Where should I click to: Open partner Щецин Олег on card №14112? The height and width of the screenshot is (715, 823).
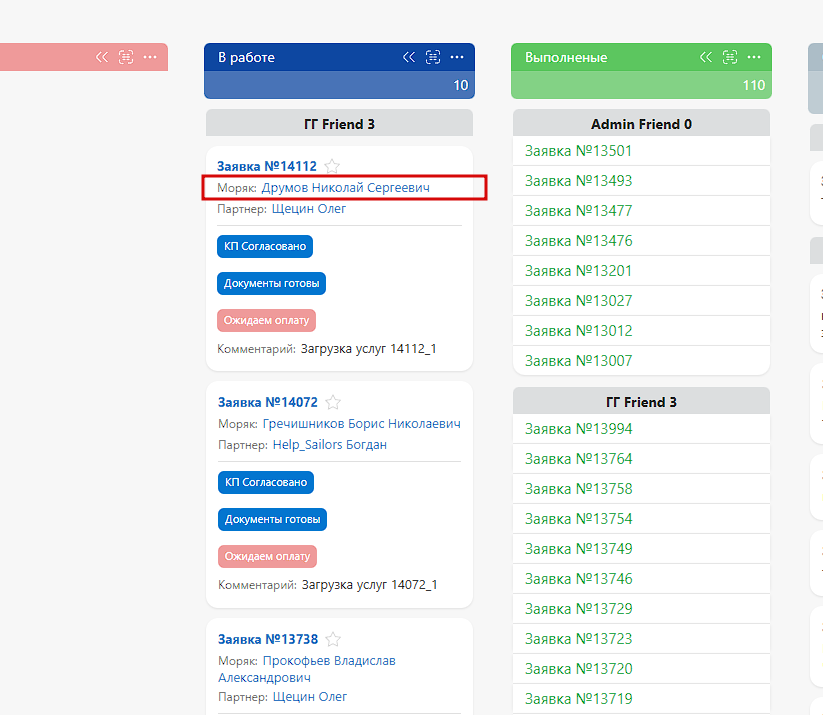pyautogui.click(x=309, y=209)
